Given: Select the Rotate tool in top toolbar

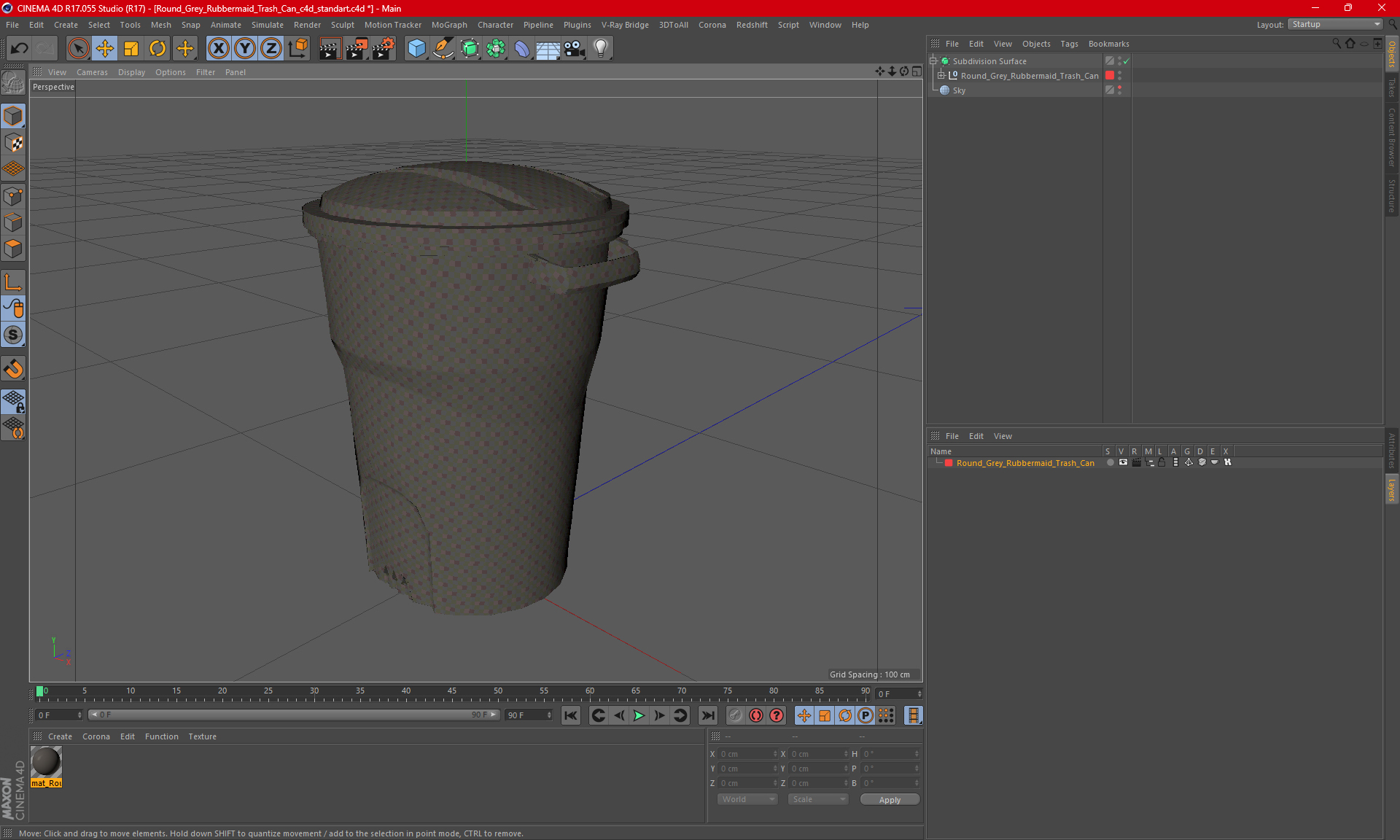Looking at the screenshot, I should [157, 49].
